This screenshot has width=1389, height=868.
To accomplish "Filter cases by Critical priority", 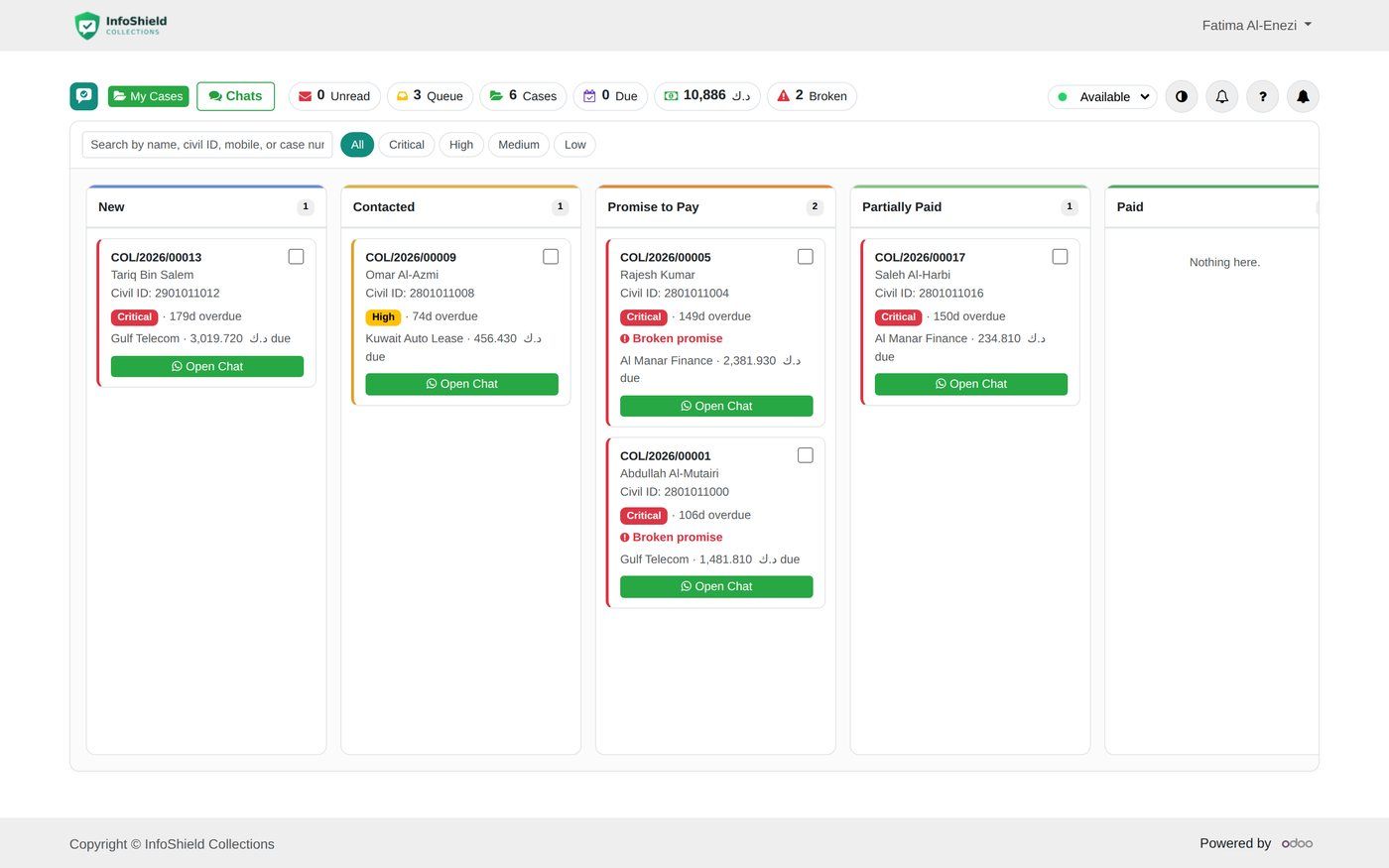I will pos(407,145).
